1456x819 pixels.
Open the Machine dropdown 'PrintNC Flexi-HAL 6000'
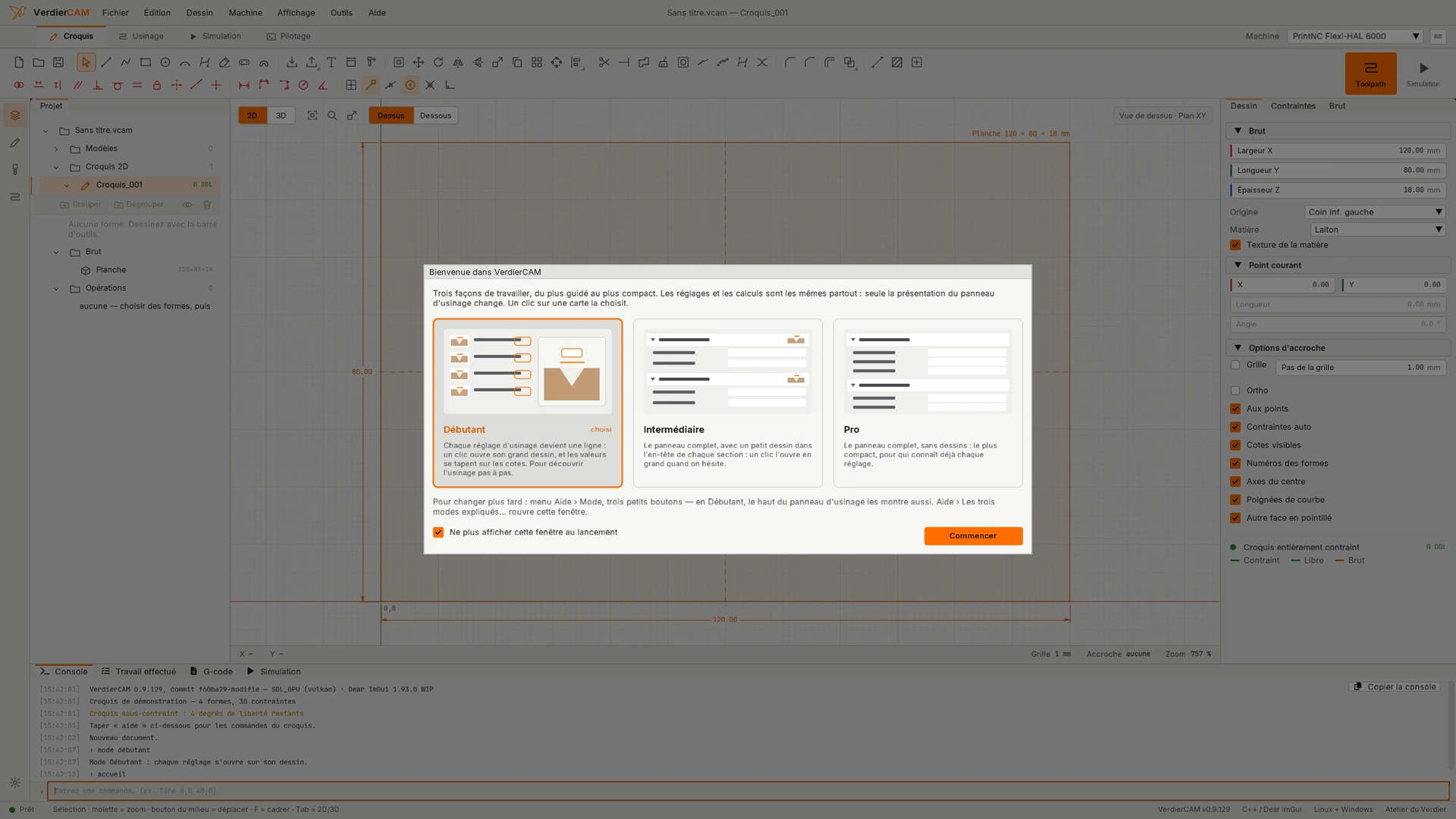click(1355, 36)
